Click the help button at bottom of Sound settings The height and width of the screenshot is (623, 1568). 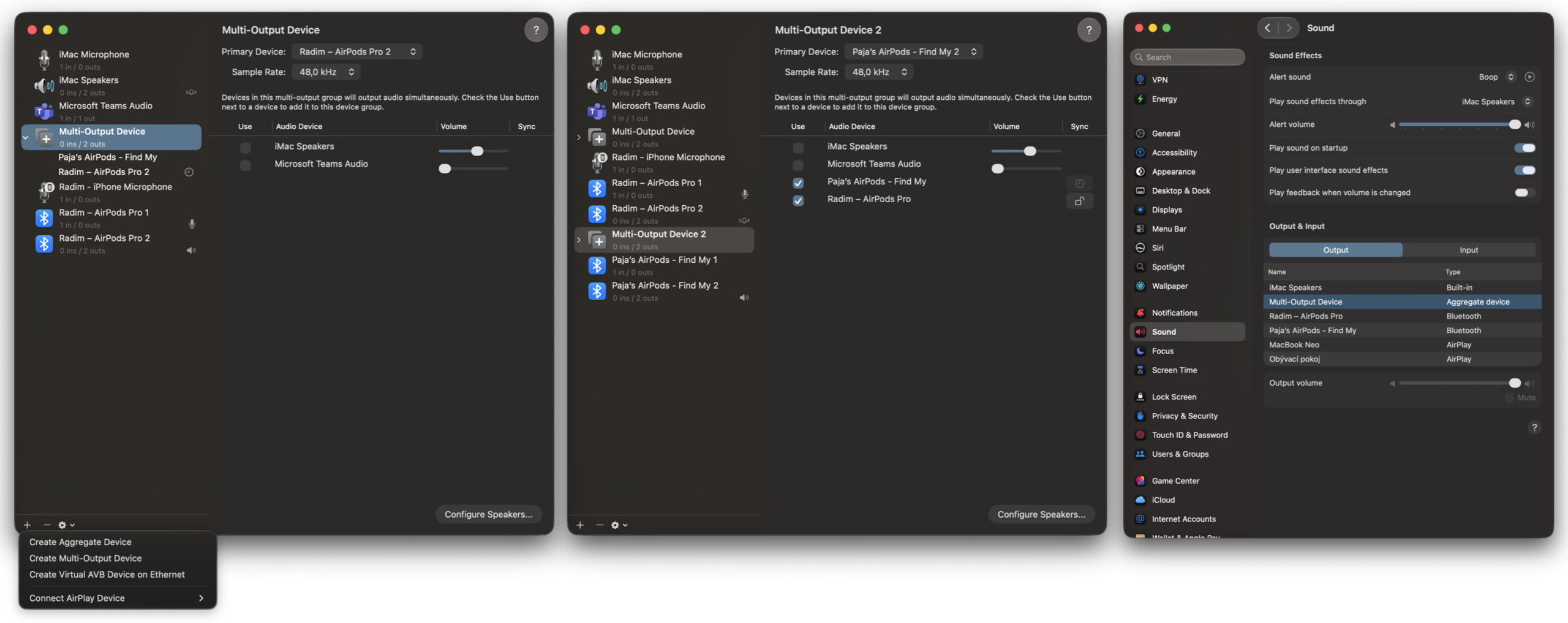1534,428
